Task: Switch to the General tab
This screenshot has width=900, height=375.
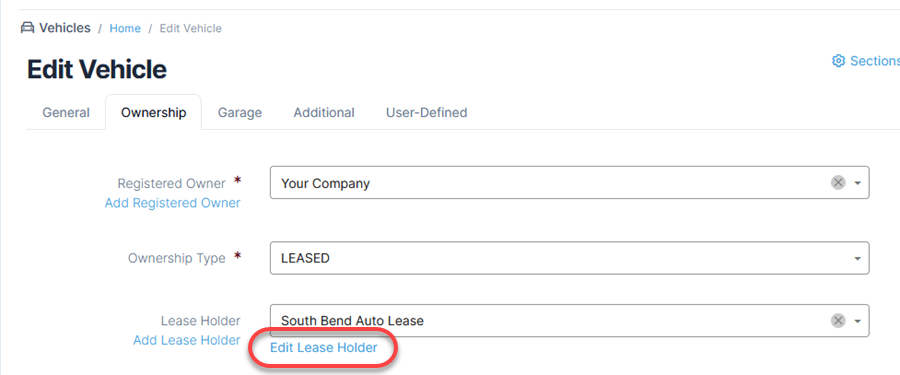Action: coord(66,113)
